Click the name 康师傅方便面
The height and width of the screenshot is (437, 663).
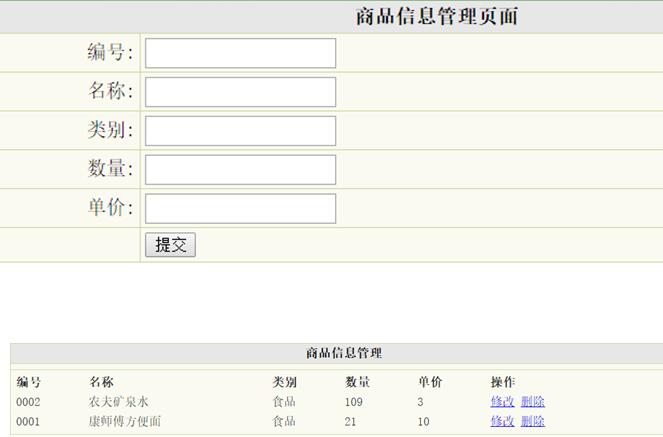pyautogui.click(x=125, y=421)
